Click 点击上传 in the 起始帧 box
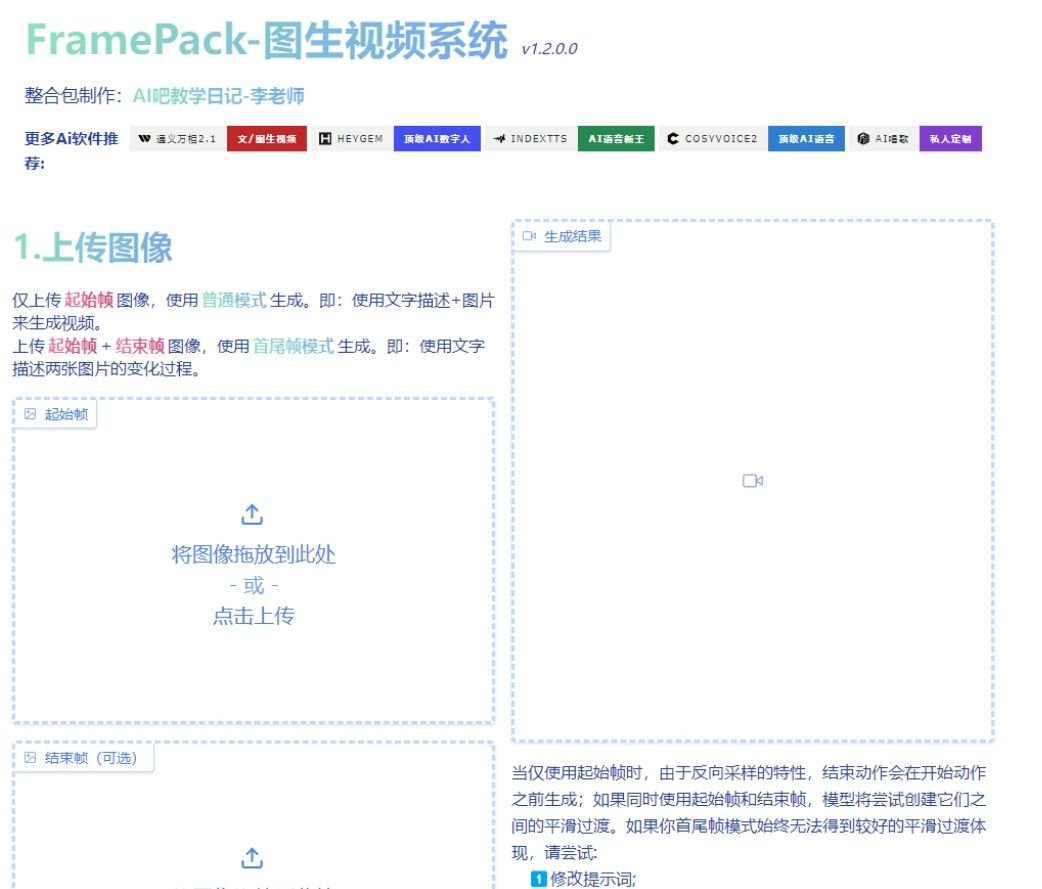 (253, 616)
